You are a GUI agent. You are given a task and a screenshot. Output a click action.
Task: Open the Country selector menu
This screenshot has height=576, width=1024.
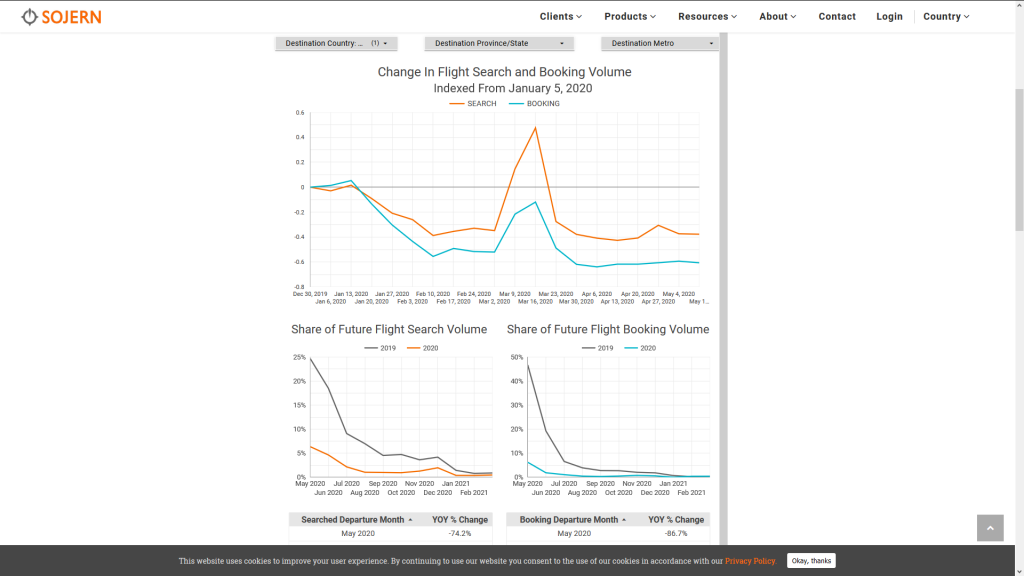(946, 17)
